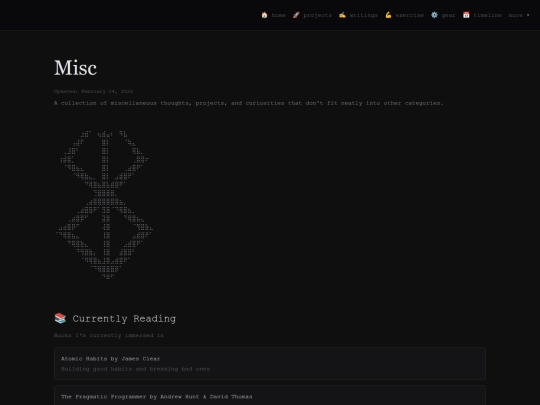Click the writing hand icon beside writings

point(342,15)
